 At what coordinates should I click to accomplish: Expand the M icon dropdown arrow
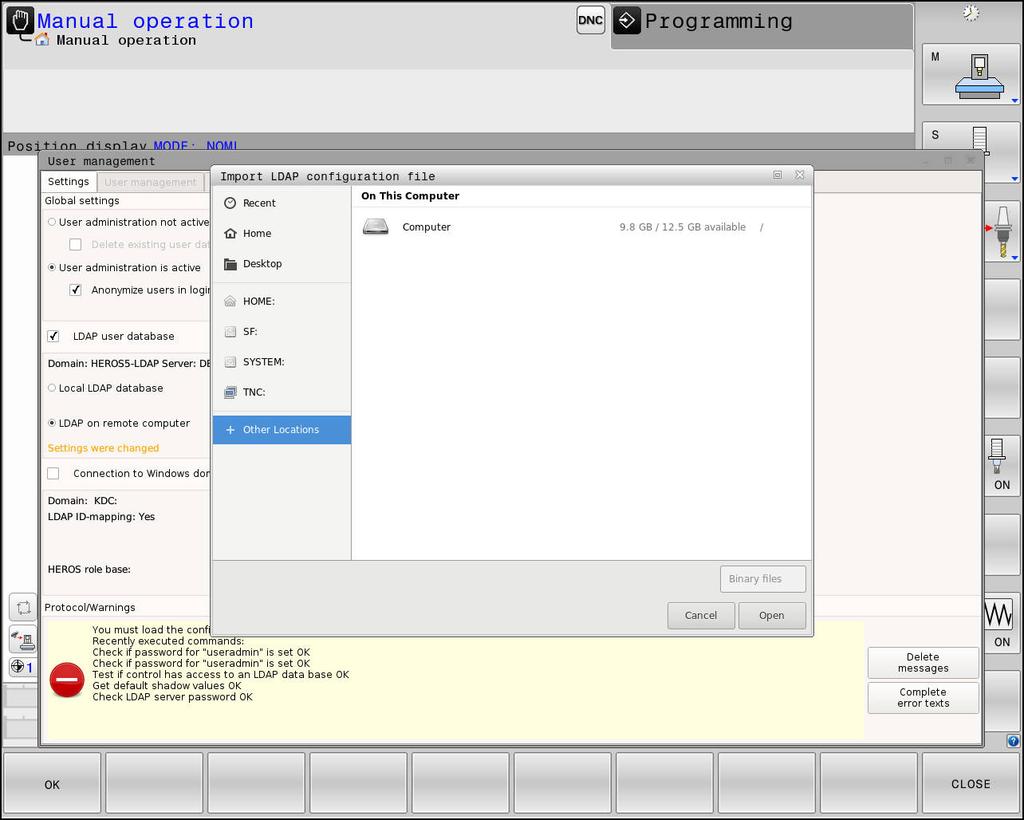click(x=1014, y=101)
